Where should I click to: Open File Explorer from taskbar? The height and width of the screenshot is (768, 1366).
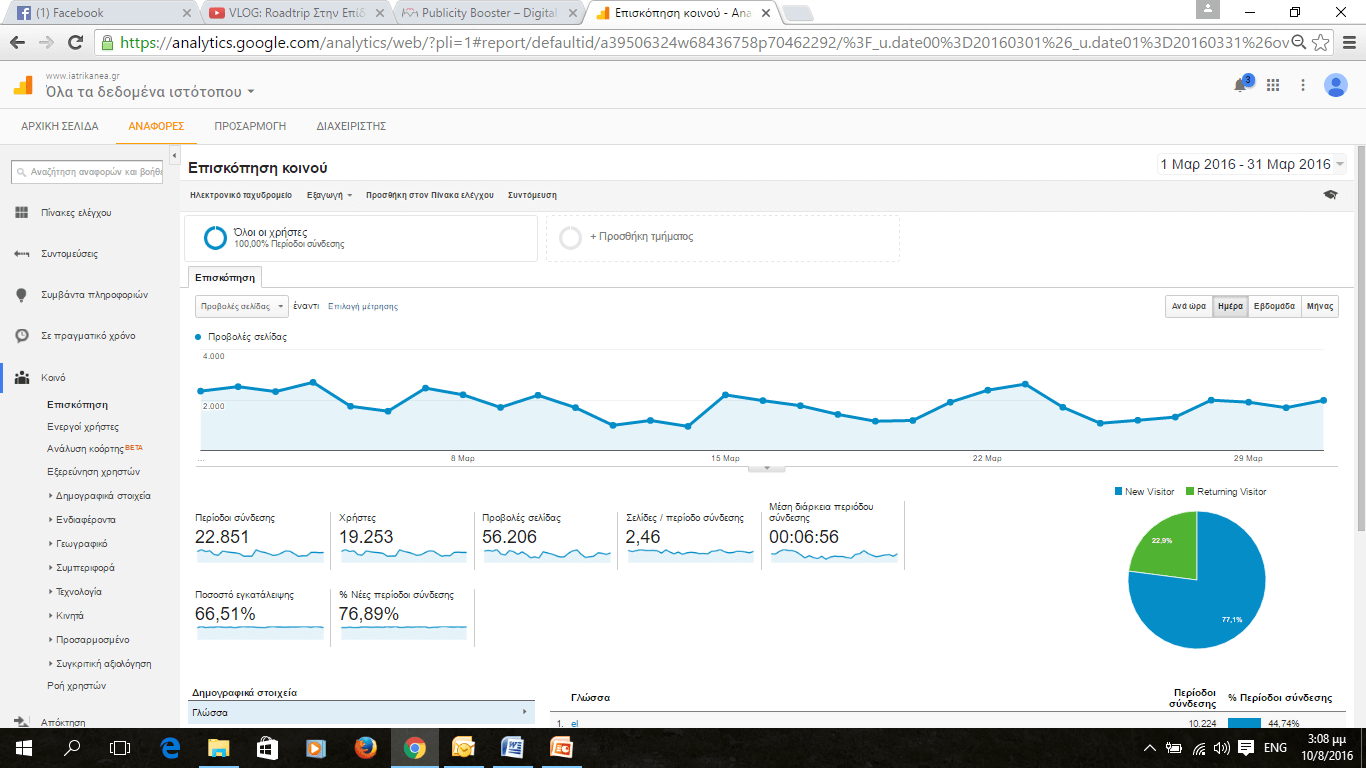218,747
